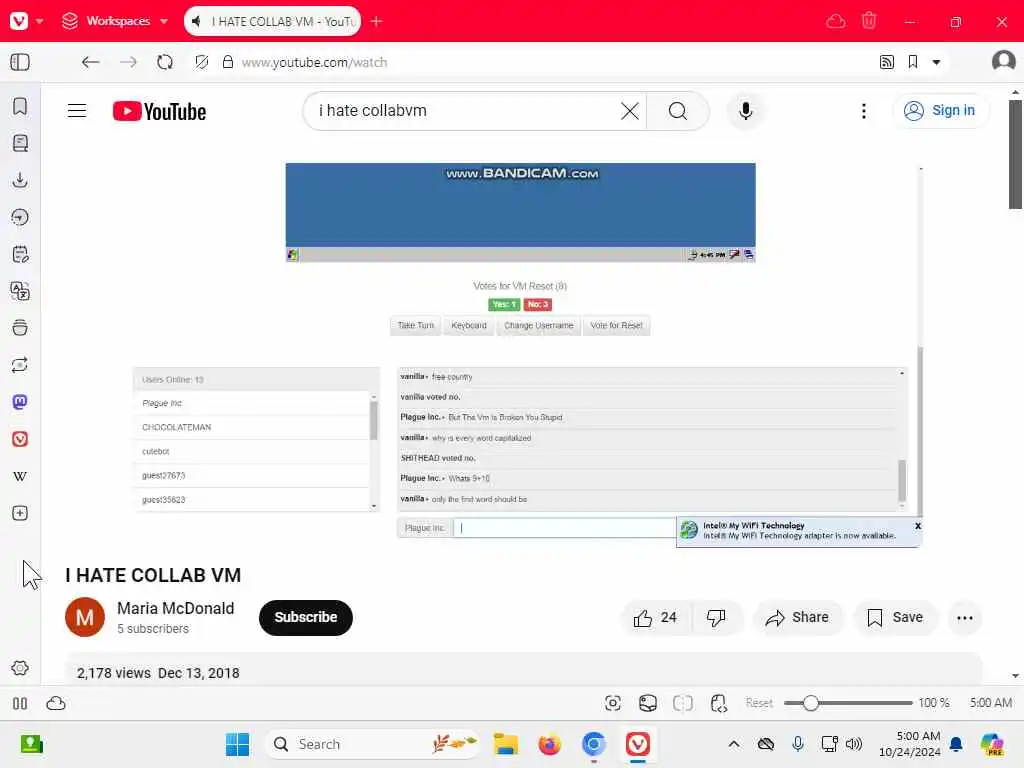Open the Vivaldi web panel
This screenshot has width=1024, height=768.
click(20, 439)
